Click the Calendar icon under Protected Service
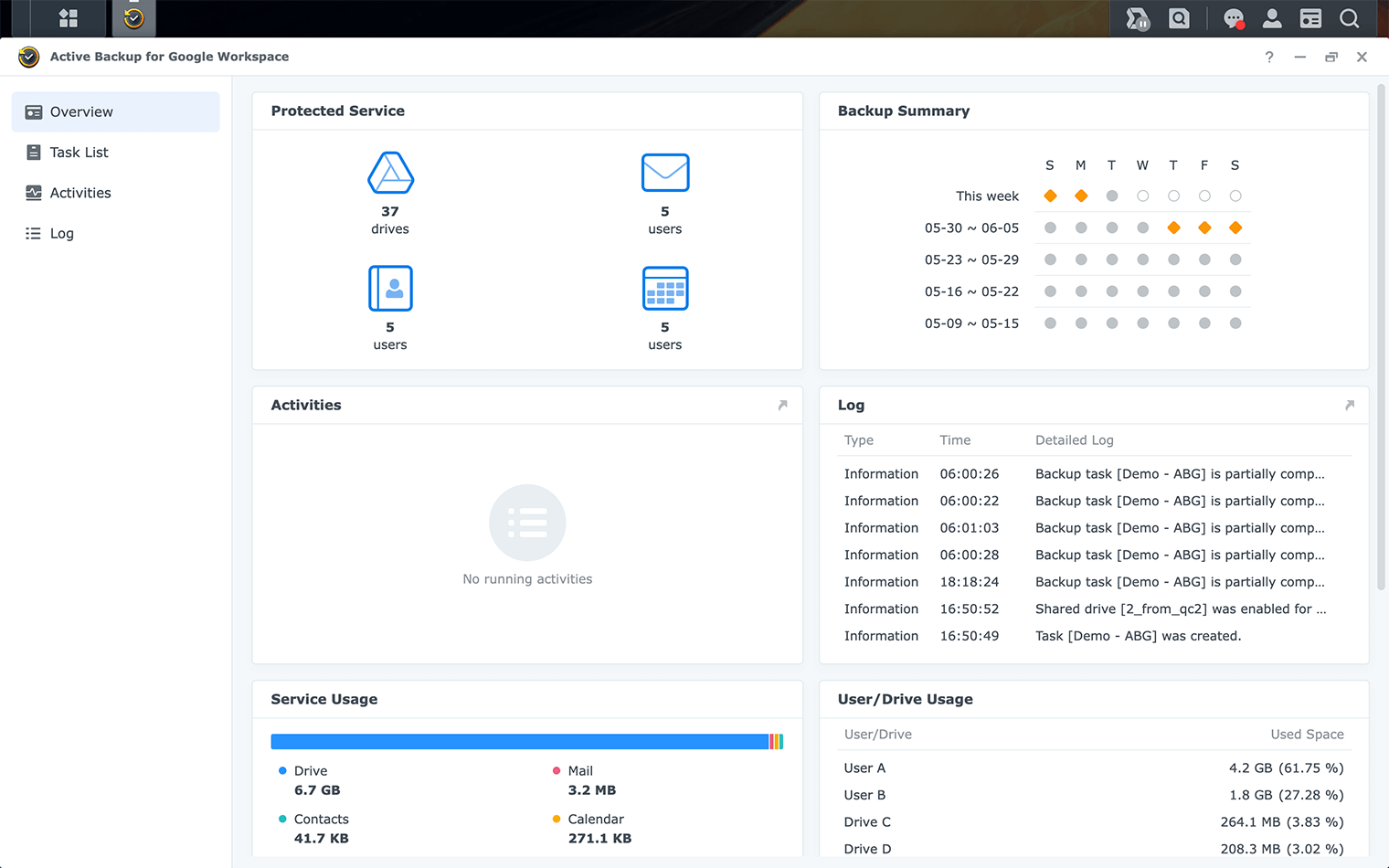Screen dimensions: 1389x868 [x=664, y=288]
